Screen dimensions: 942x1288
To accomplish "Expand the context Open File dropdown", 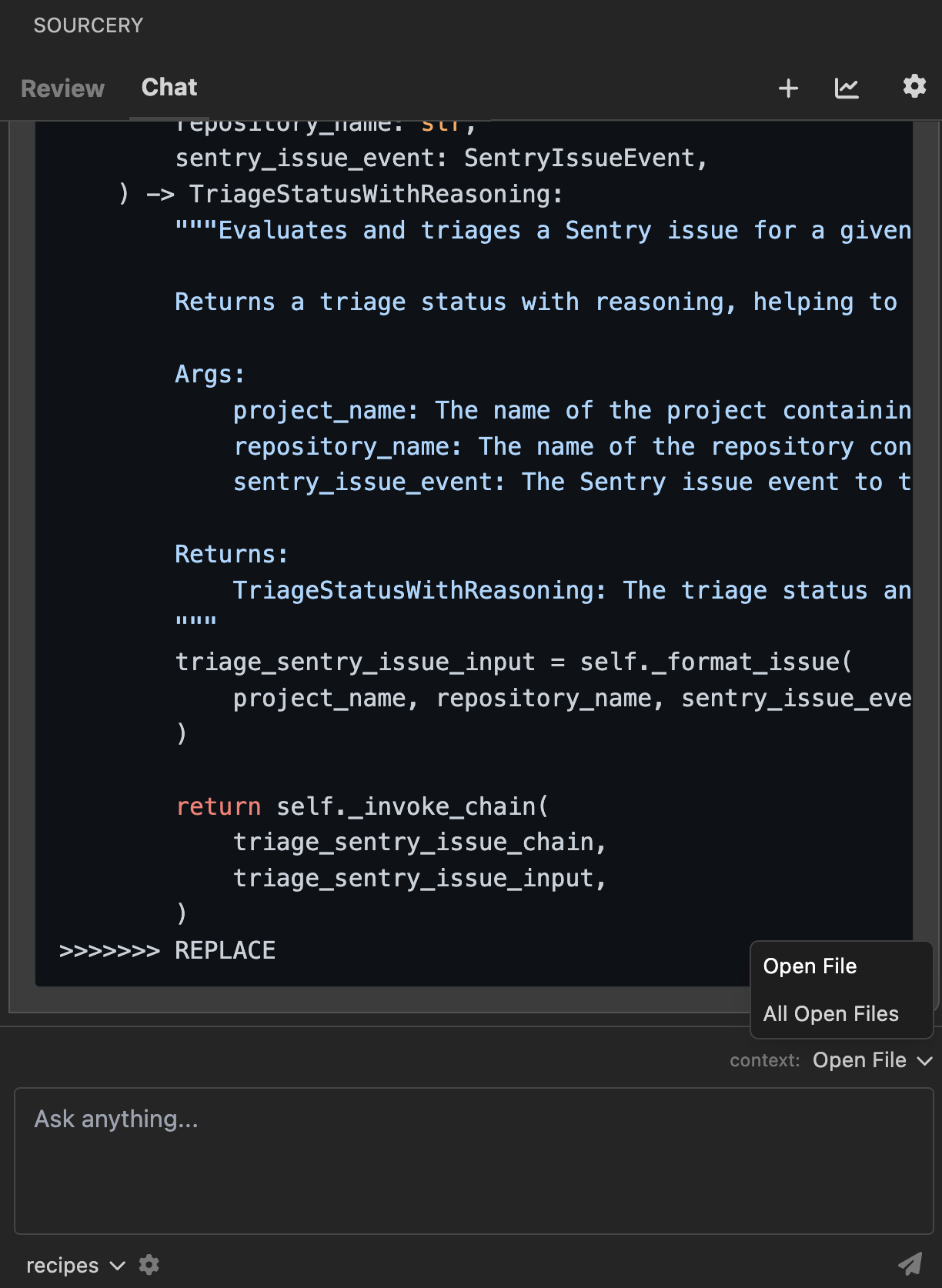I will coord(859,1060).
